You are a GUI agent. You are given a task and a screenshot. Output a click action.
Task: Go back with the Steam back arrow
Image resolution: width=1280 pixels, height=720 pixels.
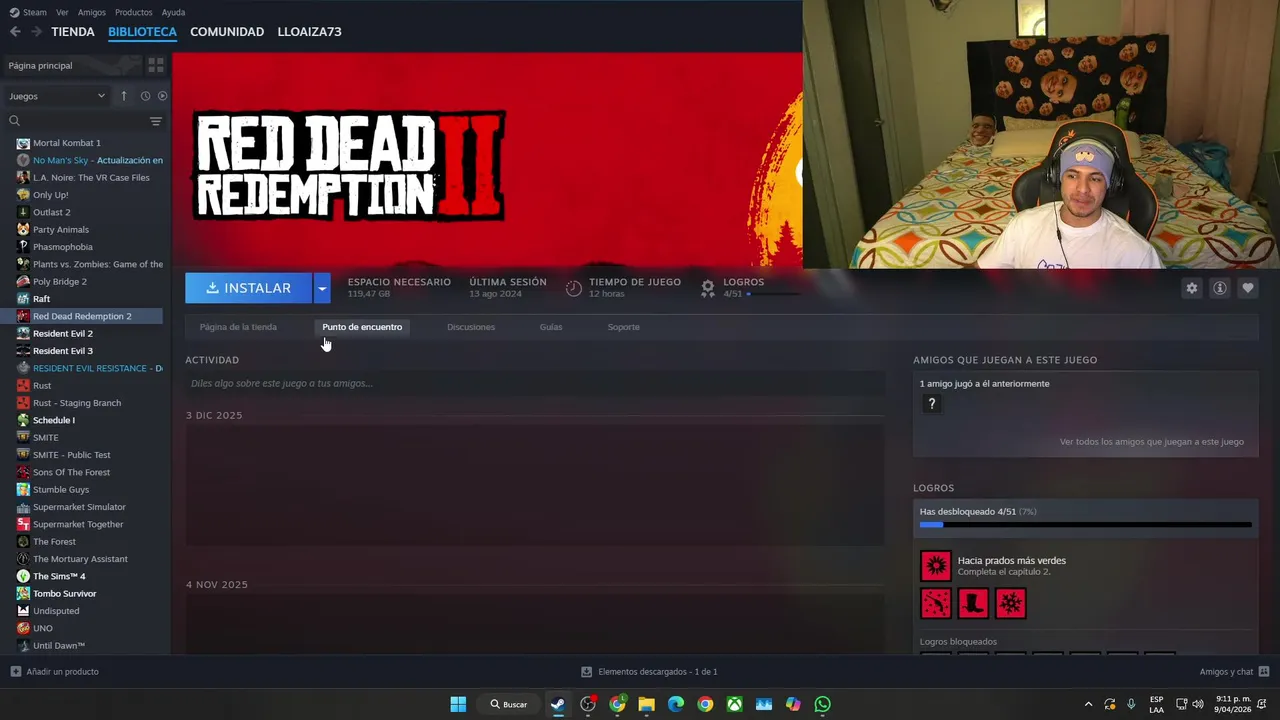click(15, 32)
